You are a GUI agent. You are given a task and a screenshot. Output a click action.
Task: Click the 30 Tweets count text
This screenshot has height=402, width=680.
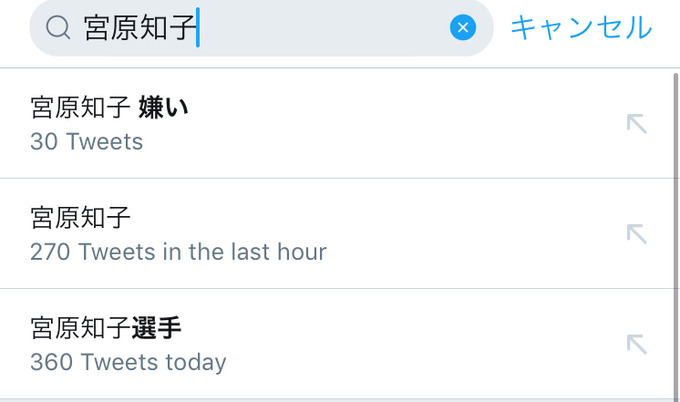pos(87,142)
